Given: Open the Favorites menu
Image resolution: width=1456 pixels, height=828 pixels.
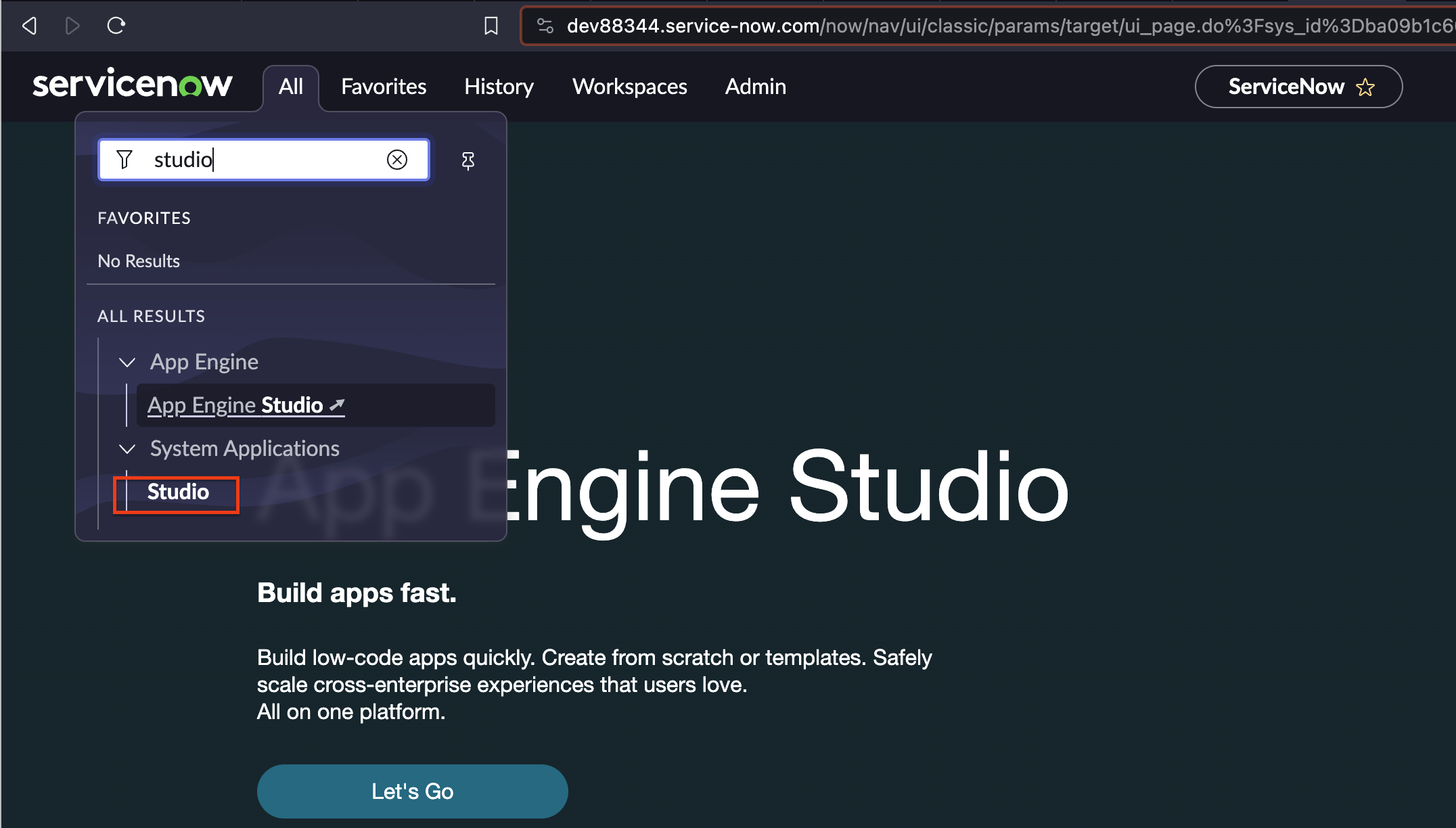Looking at the screenshot, I should [x=384, y=87].
